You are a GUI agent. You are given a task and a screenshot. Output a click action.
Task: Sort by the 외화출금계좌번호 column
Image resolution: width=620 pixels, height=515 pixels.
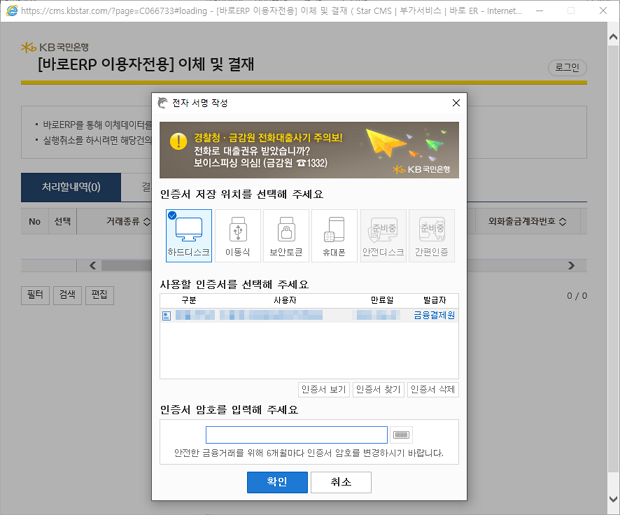tap(527, 222)
